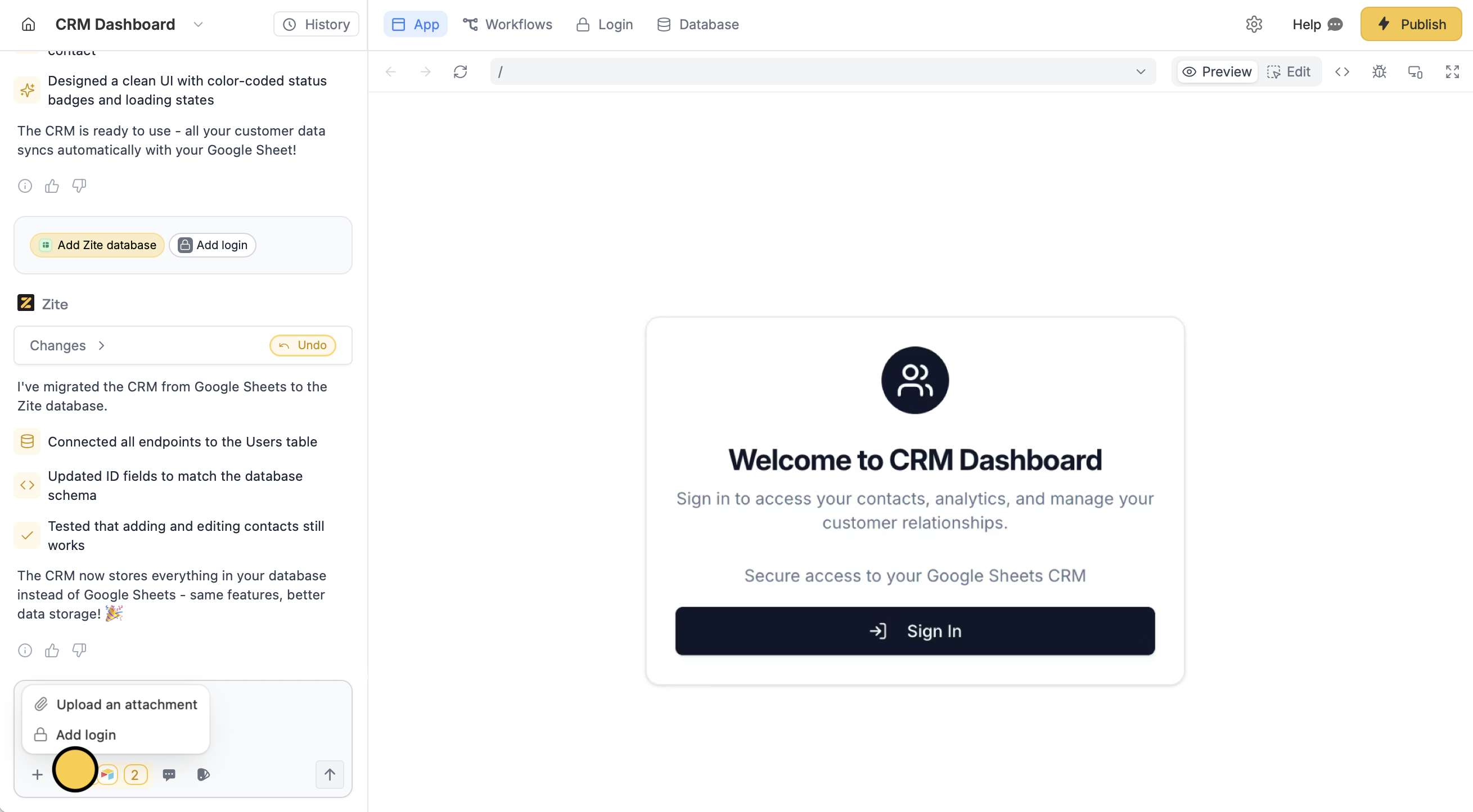Click the home icon beside CRM Dashboard
1473x812 pixels.
click(28, 25)
